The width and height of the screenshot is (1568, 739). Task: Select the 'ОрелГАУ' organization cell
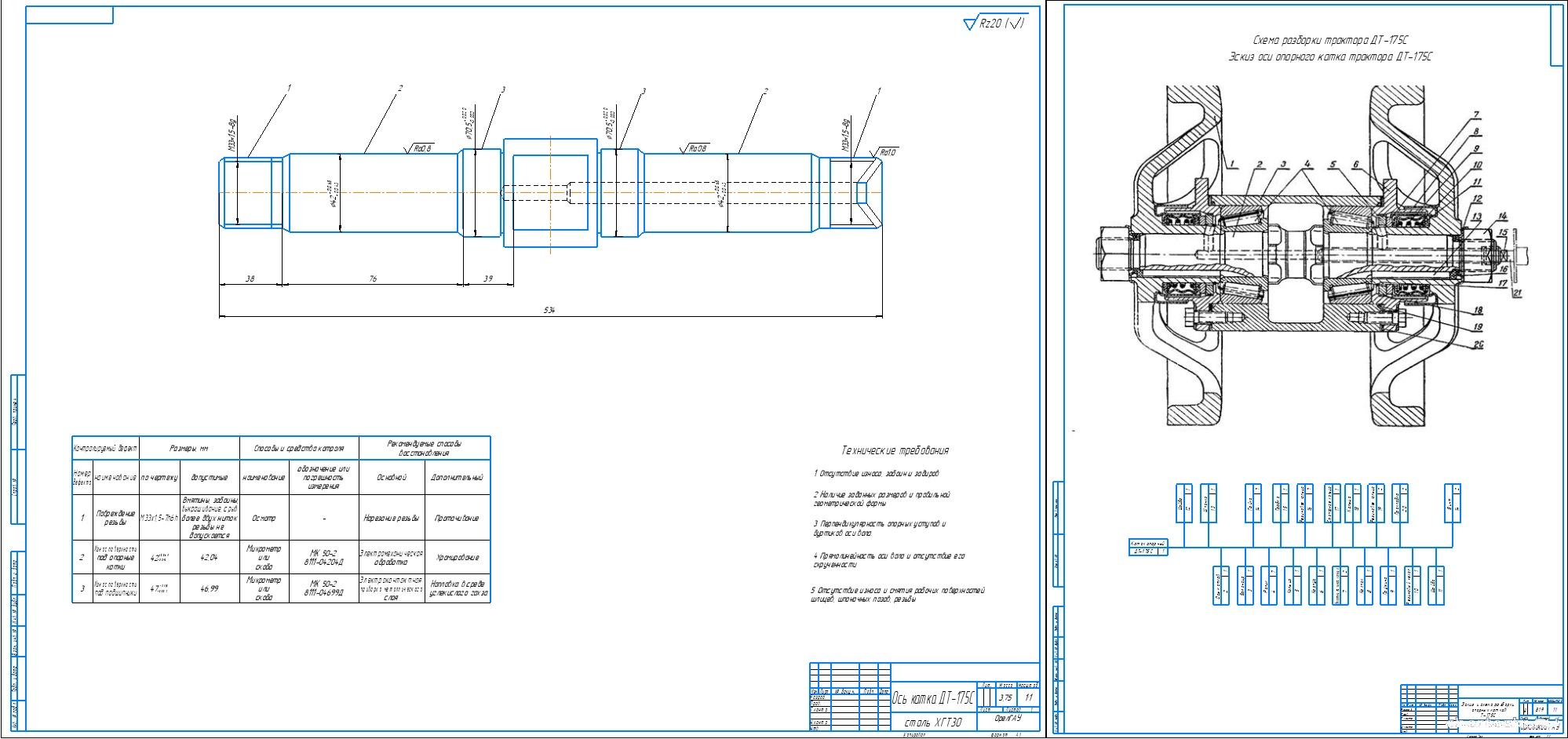click(x=1008, y=719)
